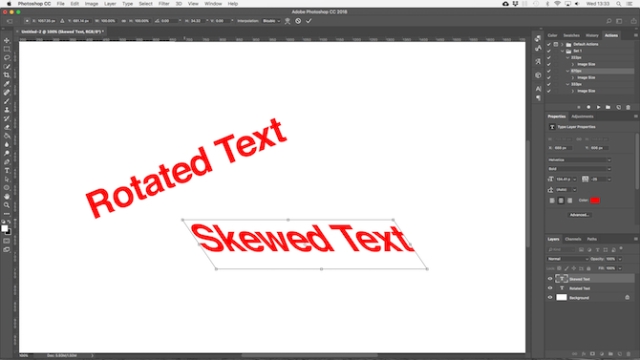Open the font style Bold dropdown
This screenshot has width=640, height=360.
(579, 169)
